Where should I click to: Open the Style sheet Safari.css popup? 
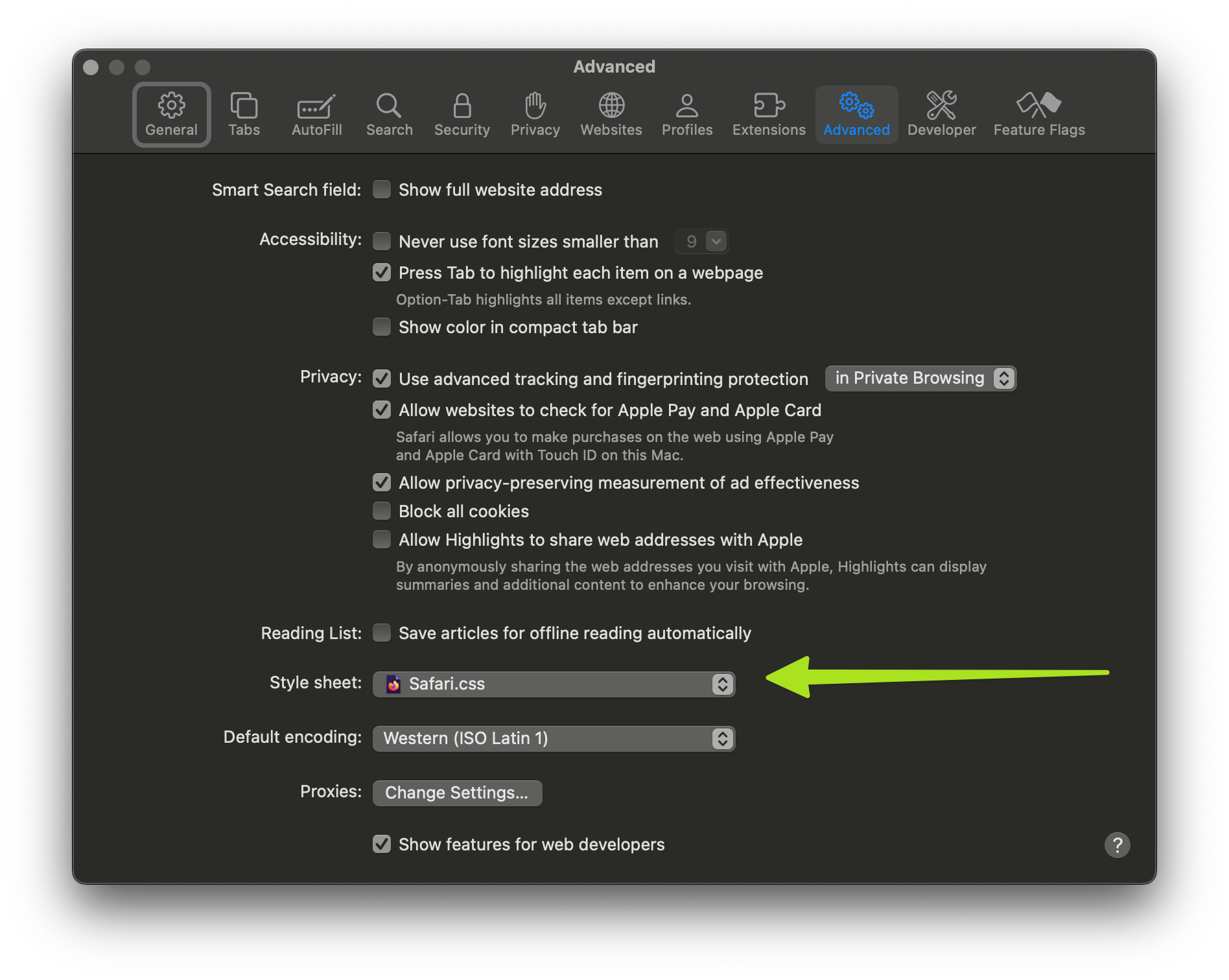(x=554, y=684)
